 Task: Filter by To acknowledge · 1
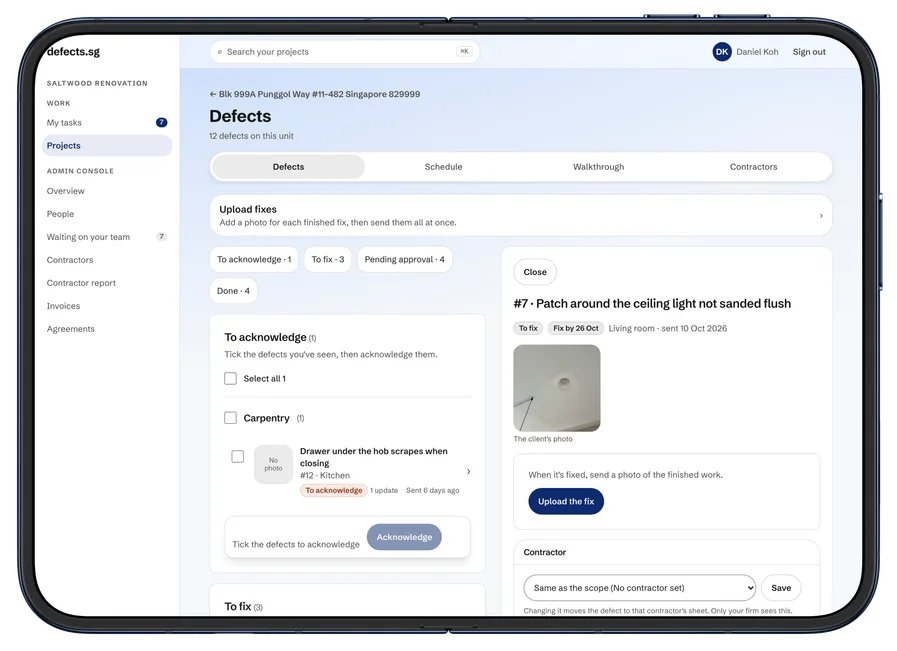254,259
